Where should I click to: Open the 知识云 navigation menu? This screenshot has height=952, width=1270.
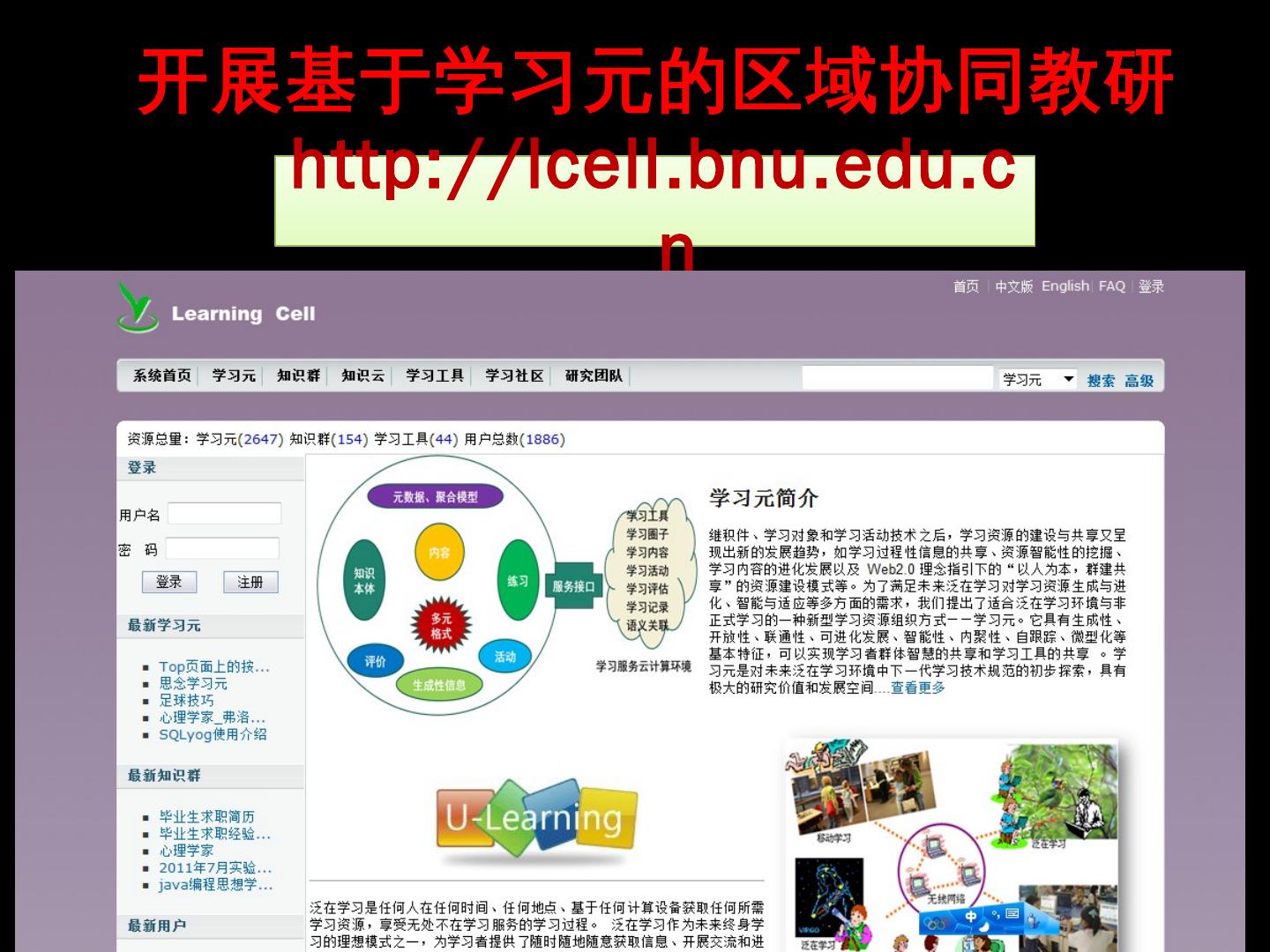pos(363,376)
